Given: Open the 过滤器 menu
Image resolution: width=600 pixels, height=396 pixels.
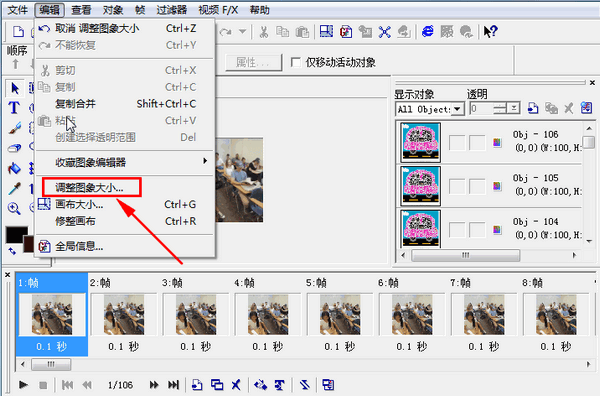Looking at the screenshot, I should (x=171, y=10).
